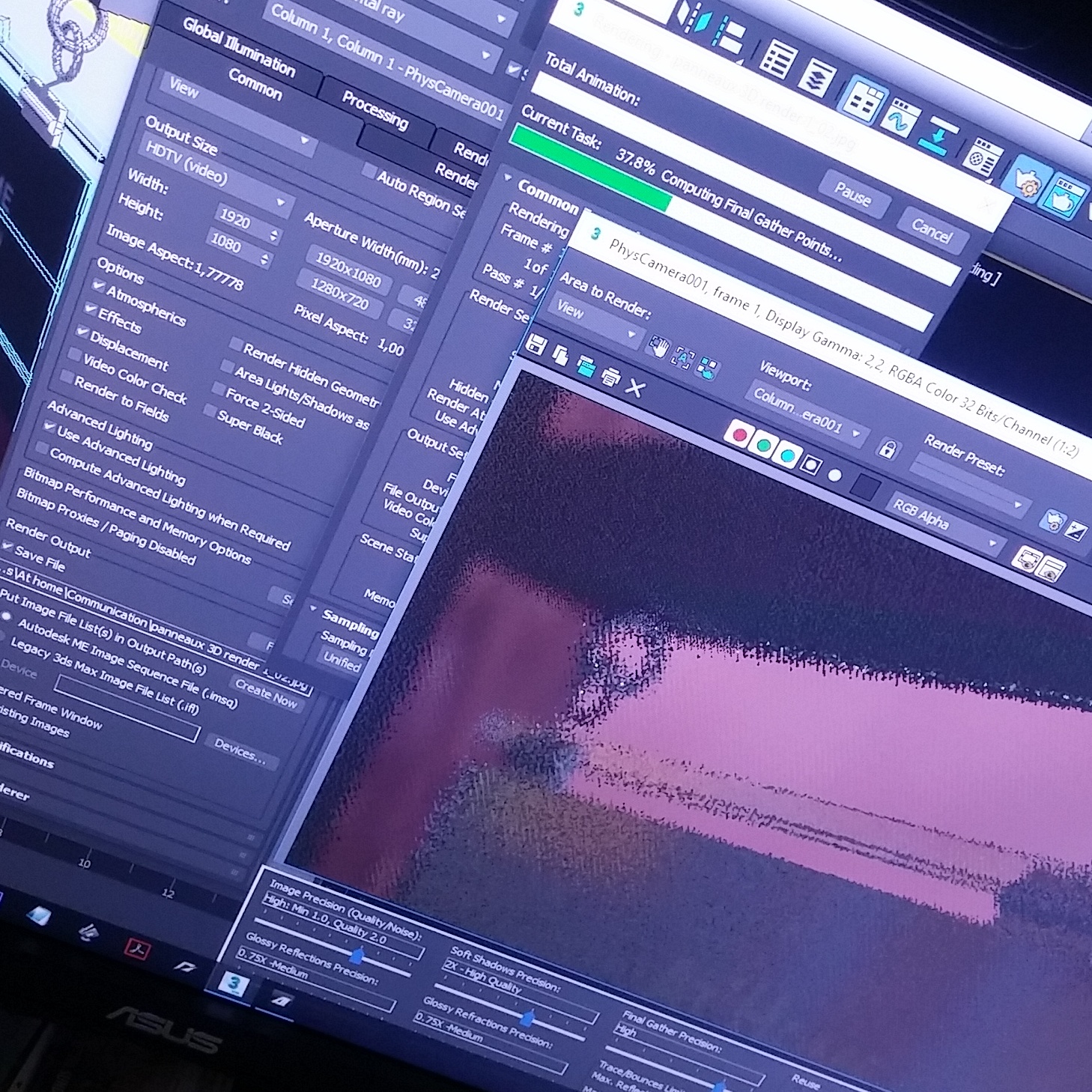The width and height of the screenshot is (1092, 1092).
Task: Open the Autodesk app beside 3ds Max taskbar icon
Action: 282,1000
